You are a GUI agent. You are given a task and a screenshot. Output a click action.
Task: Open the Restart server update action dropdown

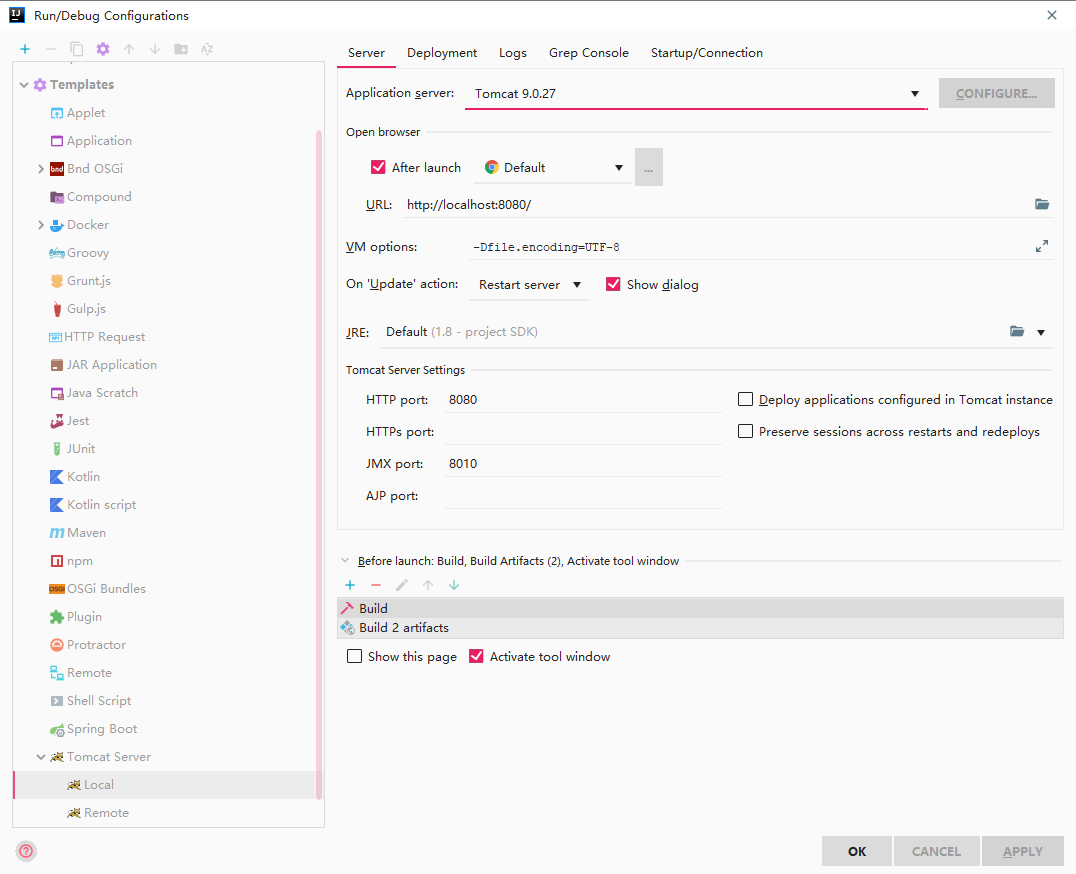[529, 285]
